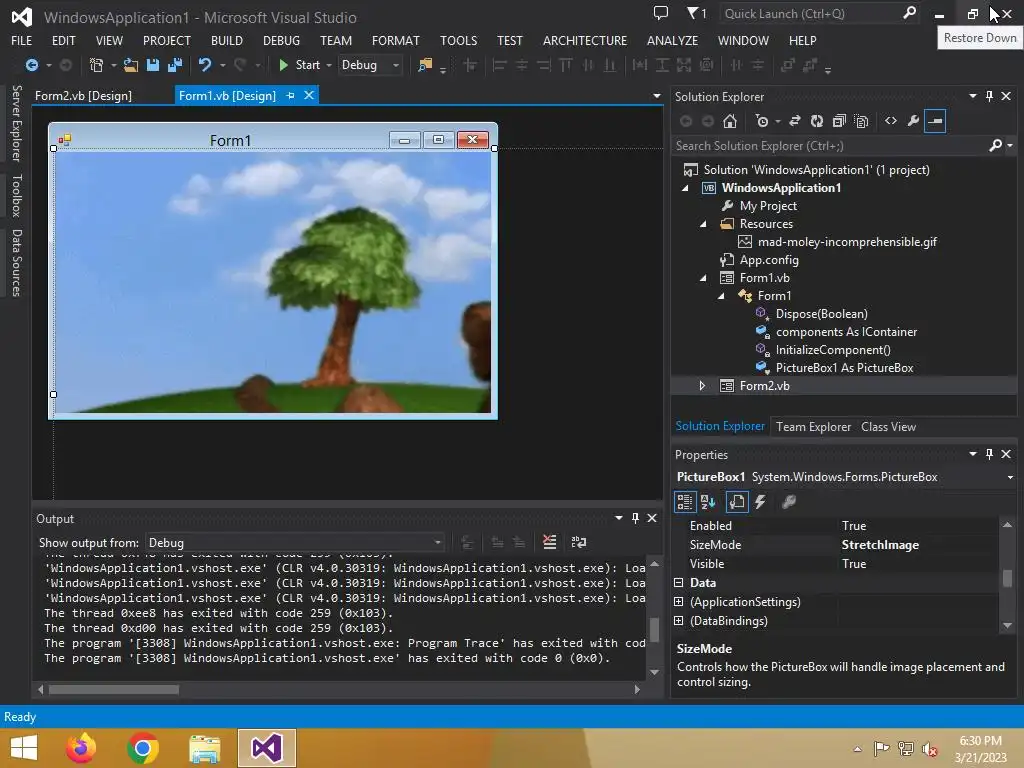Image resolution: width=1024 pixels, height=768 pixels.
Task: Open the document tabs overflow dropdown
Action: click(656, 96)
